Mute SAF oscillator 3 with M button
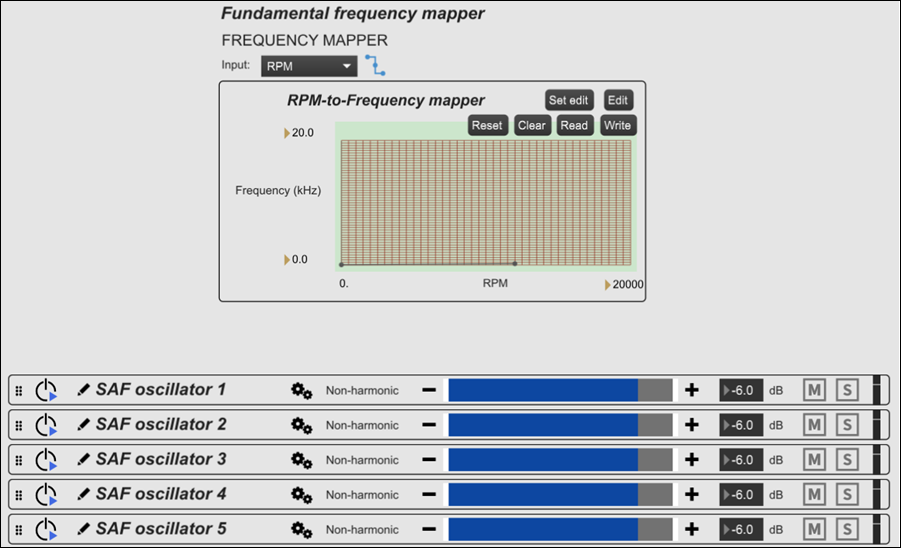This screenshot has height=548, width=901. [814, 460]
